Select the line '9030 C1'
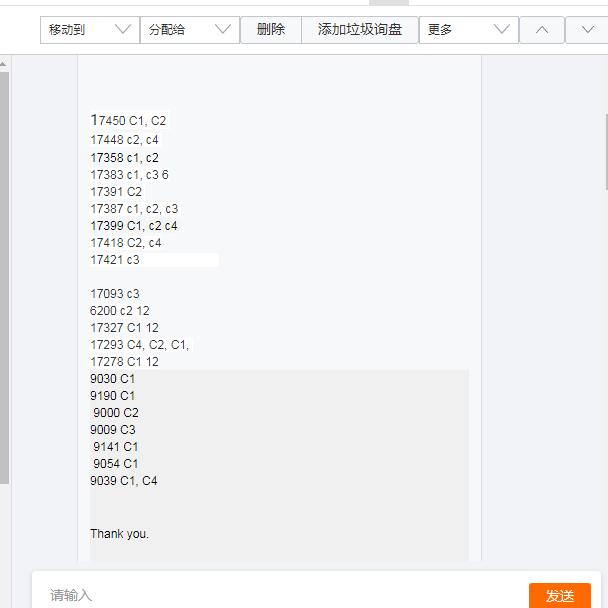This screenshot has width=608, height=608. [112, 379]
